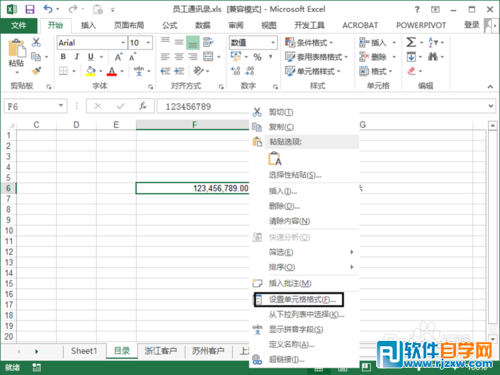Click the Merge and Center icon
The image size is (500, 375).
click(208, 57)
